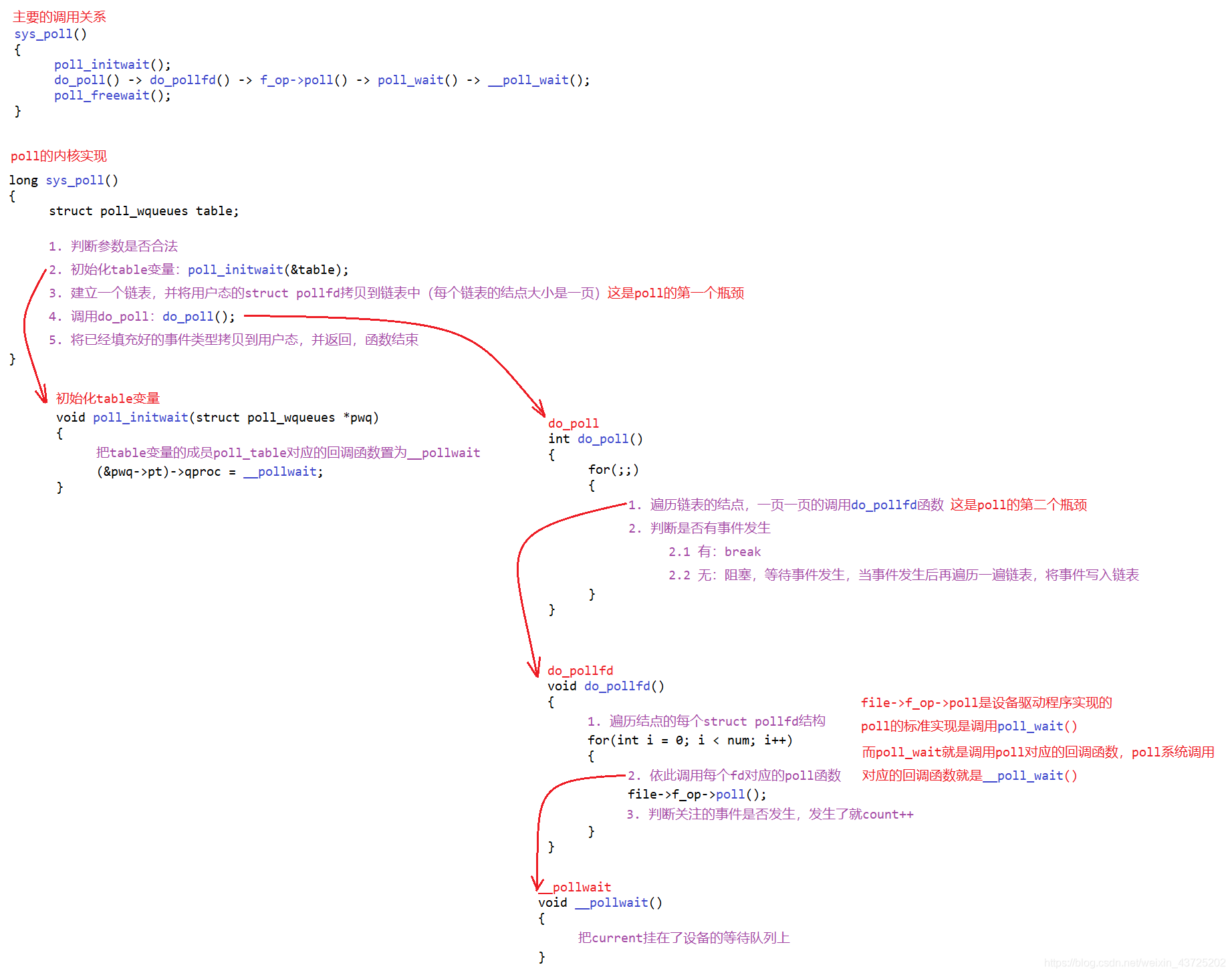The width and height of the screenshot is (1232, 975).
Task: Click '(&pwq->pt)->qproc = __pollwait;' line
Action: [210, 471]
